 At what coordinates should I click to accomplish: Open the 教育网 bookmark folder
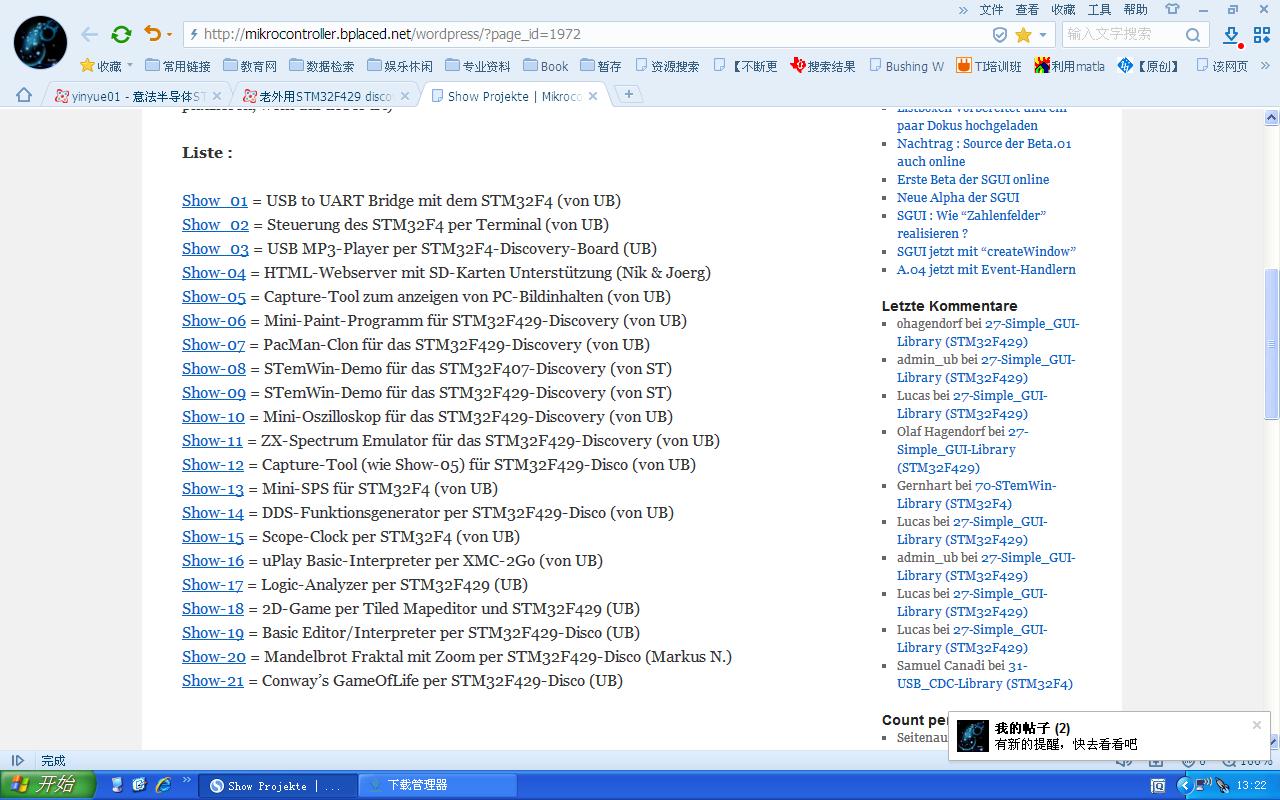click(x=250, y=66)
